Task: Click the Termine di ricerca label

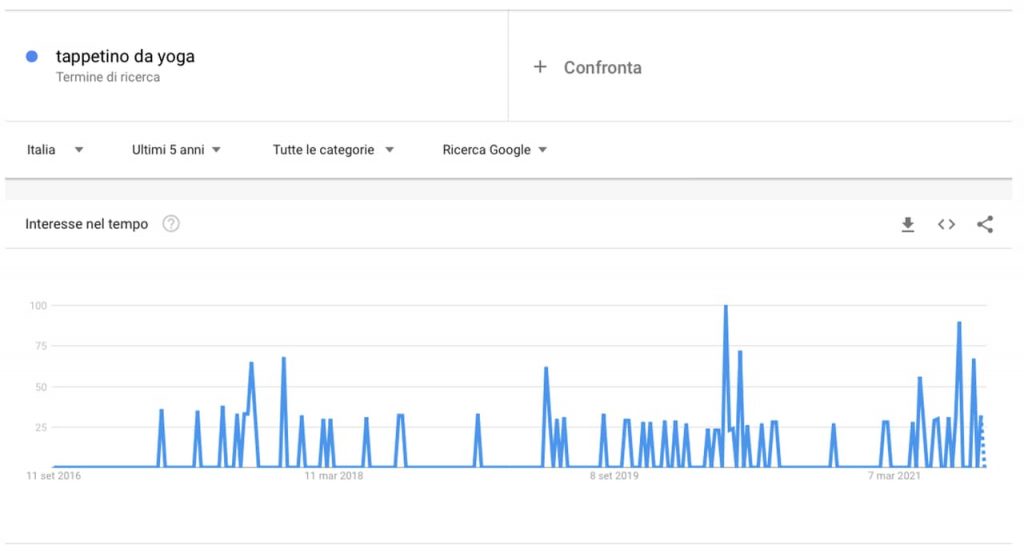Action: click(x=108, y=77)
